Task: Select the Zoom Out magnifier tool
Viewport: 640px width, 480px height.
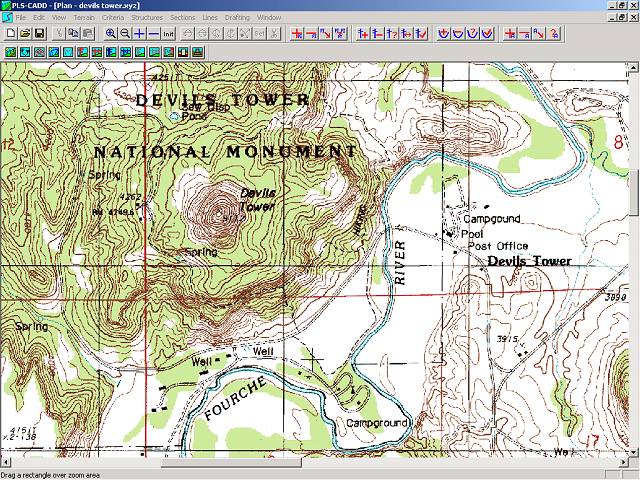Action: [x=125, y=33]
